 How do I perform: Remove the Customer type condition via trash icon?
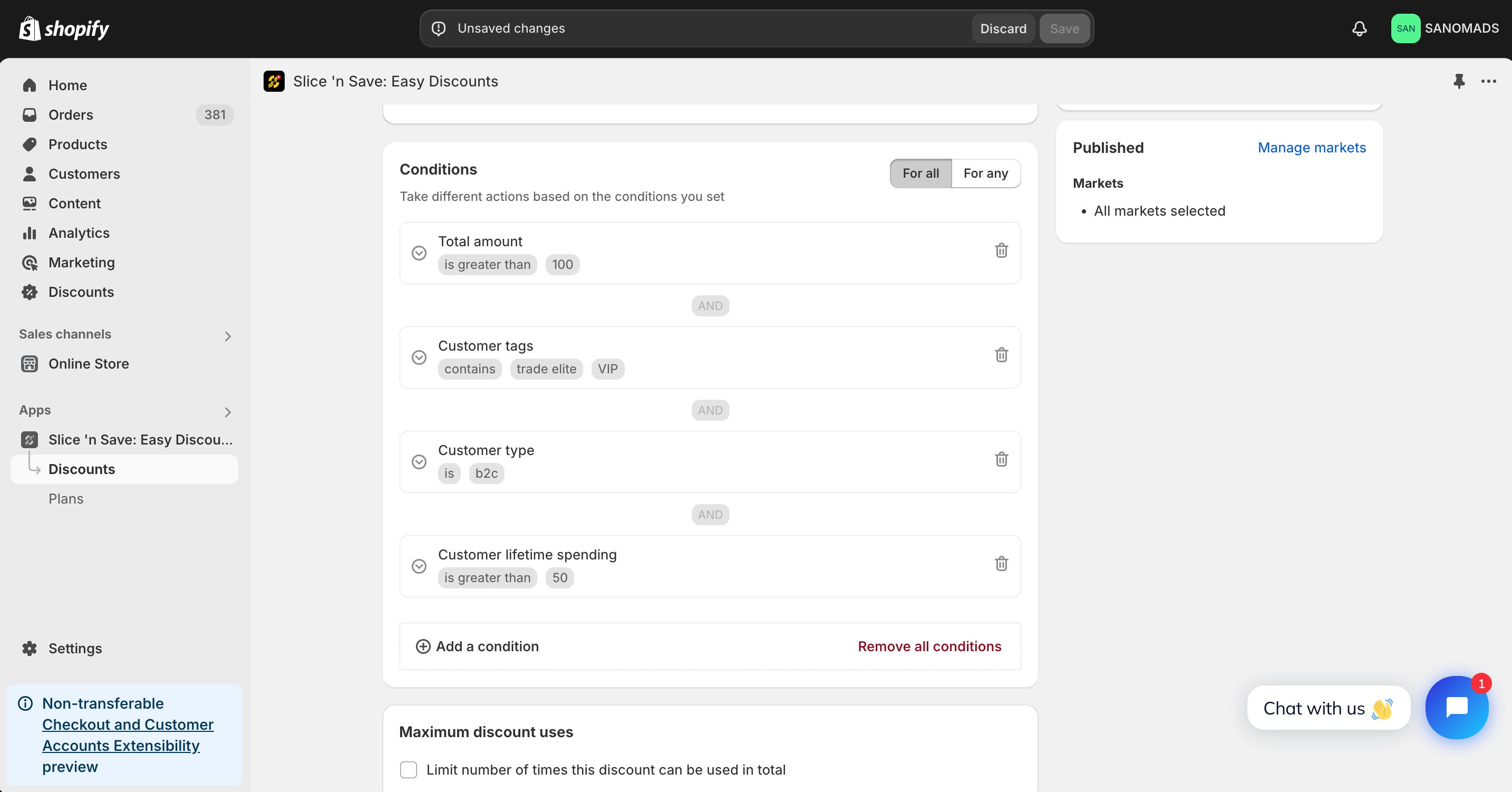coord(1001,460)
